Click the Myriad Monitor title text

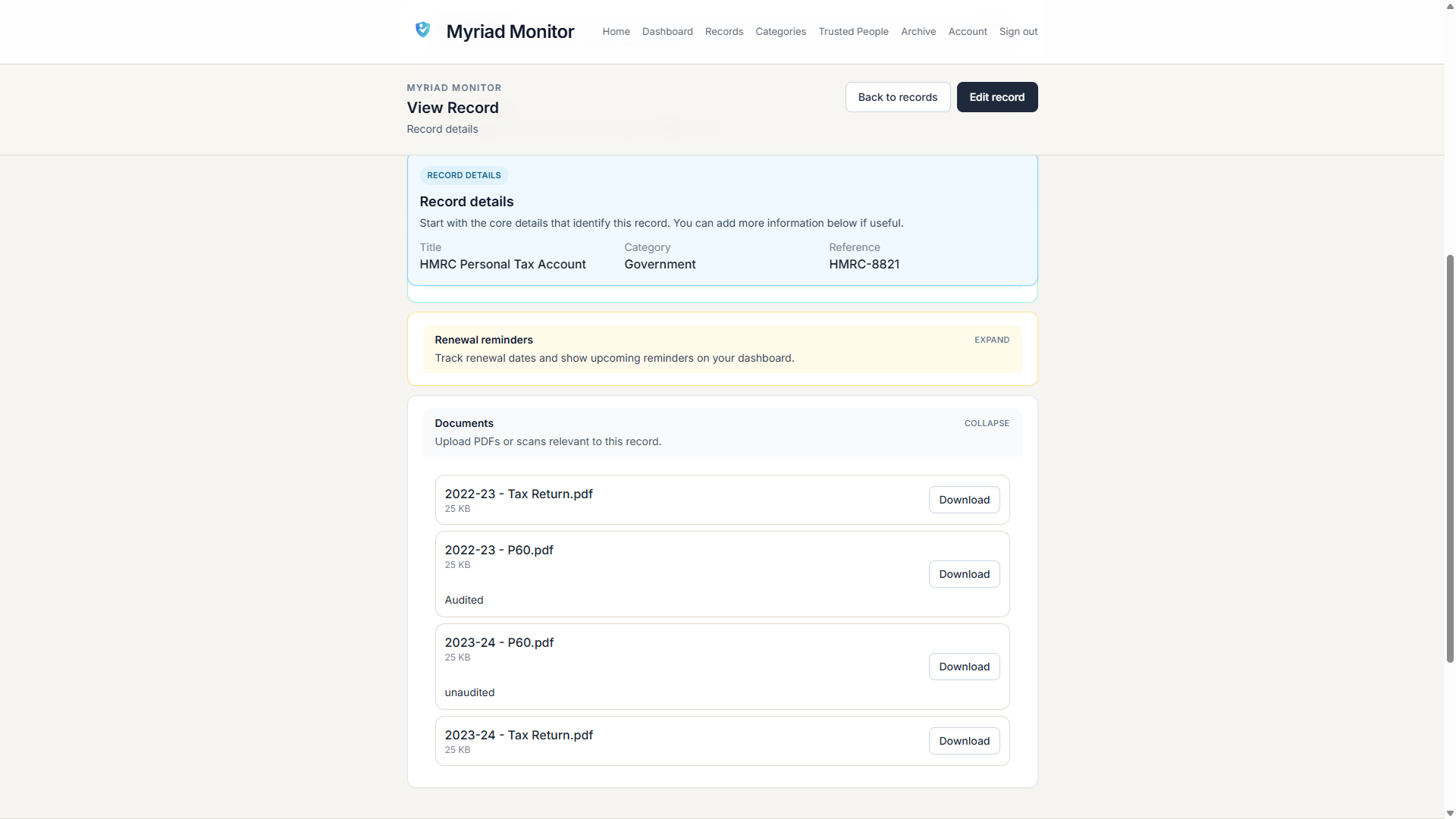click(x=510, y=32)
